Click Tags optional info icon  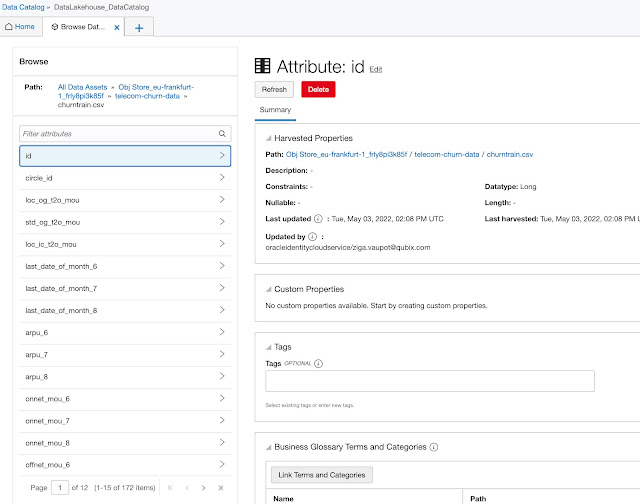click(318, 363)
